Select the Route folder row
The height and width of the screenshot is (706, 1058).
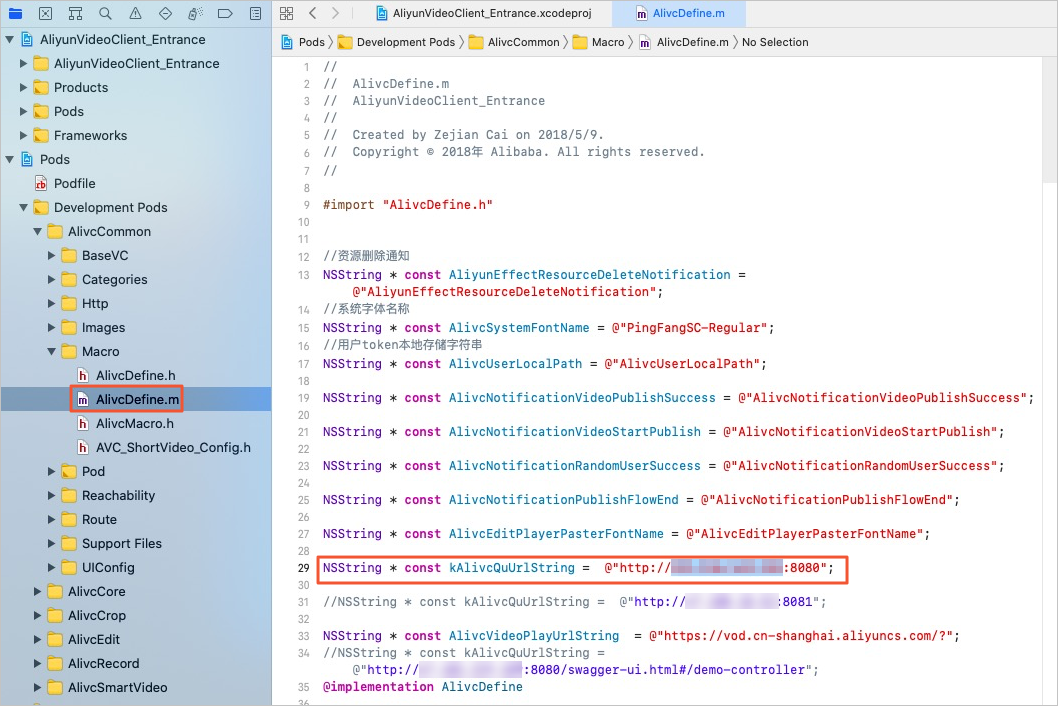136,520
